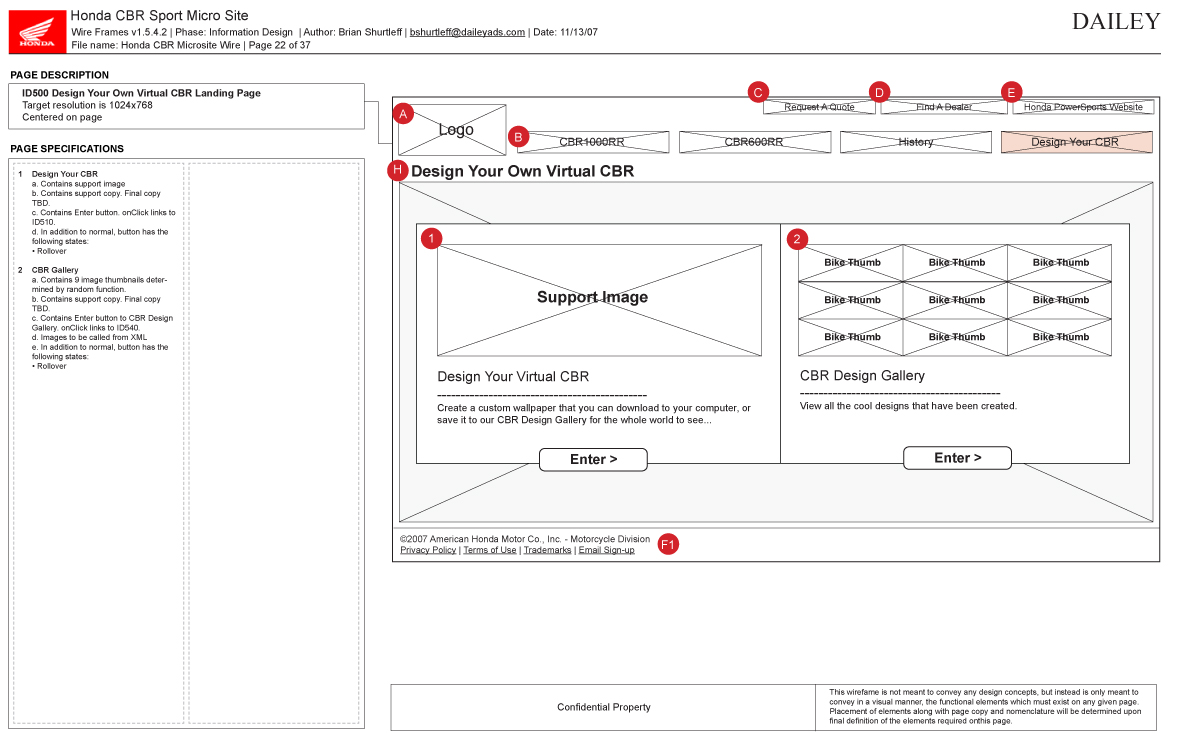Click red annotation marker E
This screenshot has width=1197, height=733.
pos(1011,92)
